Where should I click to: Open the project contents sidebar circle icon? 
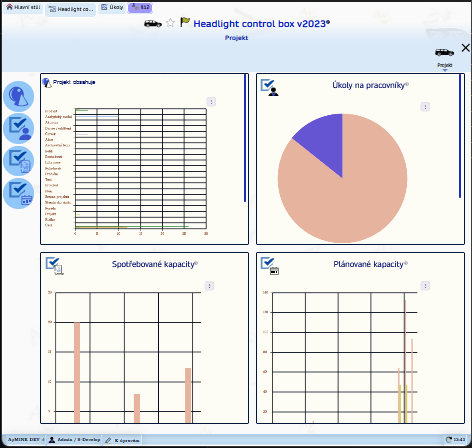[x=19, y=96]
